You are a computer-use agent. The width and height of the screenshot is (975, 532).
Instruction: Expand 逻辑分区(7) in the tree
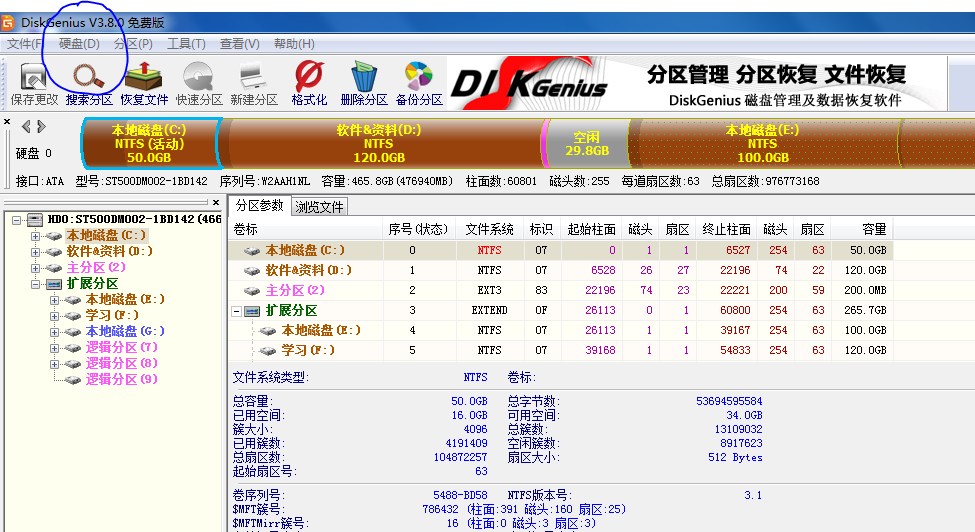pyautogui.click(x=54, y=349)
